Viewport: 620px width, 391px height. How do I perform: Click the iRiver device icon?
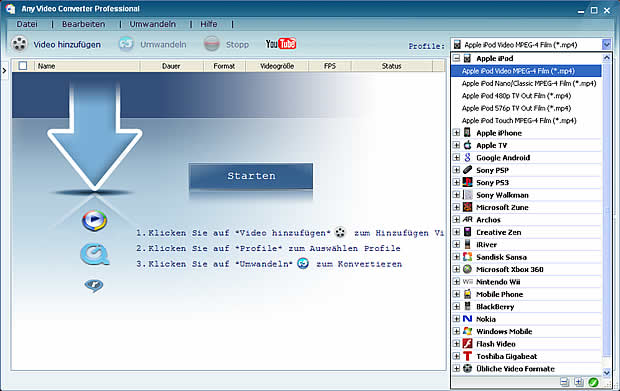(x=467, y=244)
